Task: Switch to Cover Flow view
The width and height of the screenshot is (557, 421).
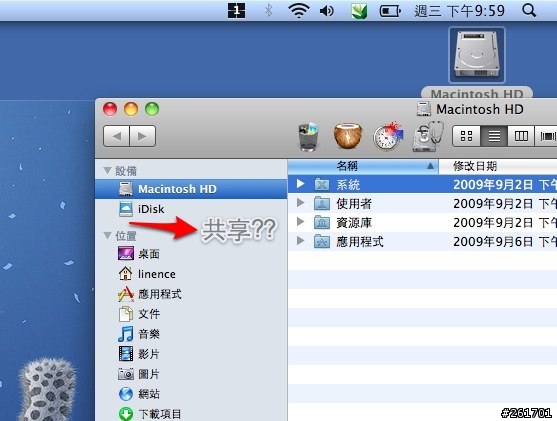Action: [546, 136]
